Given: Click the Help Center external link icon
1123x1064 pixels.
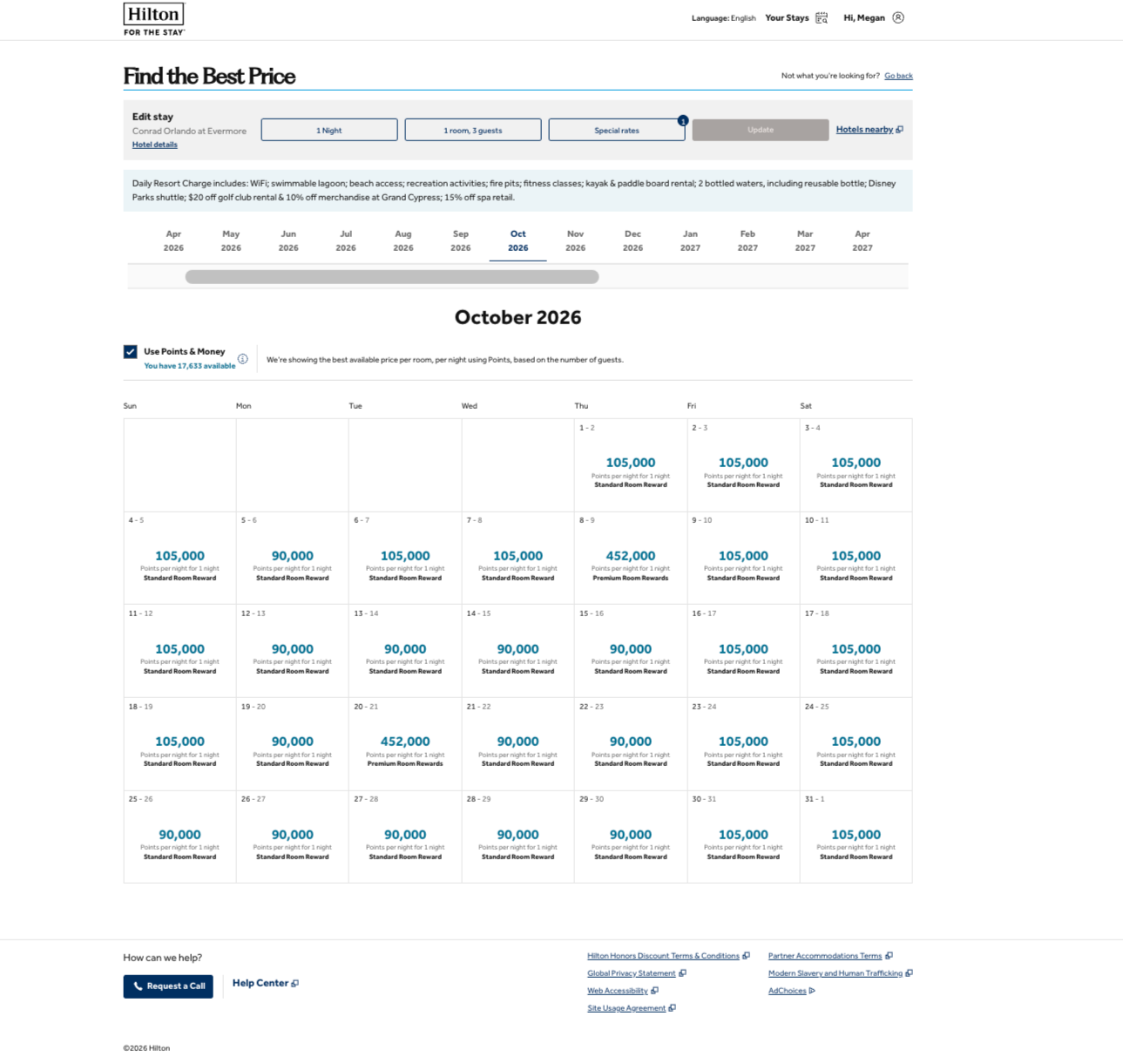Looking at the screenshot, I should 295,984.
